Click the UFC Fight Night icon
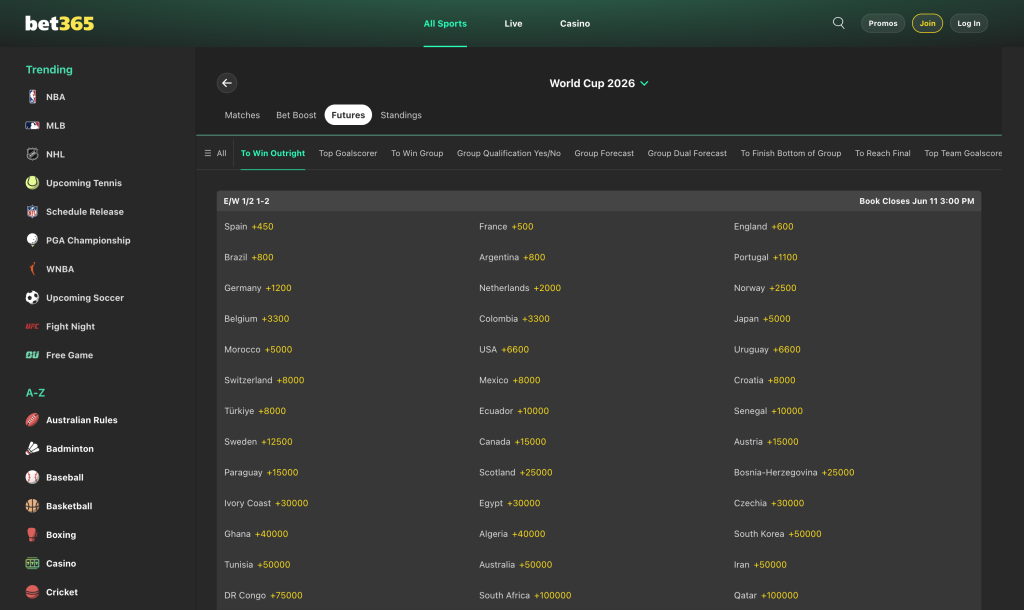This screenshot has height=610, width=1024. tap(32, 327)
